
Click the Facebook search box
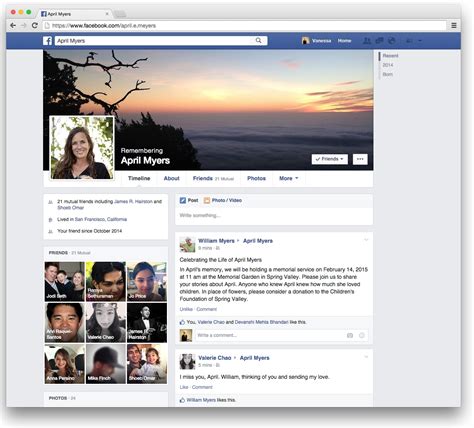[161, 41]
